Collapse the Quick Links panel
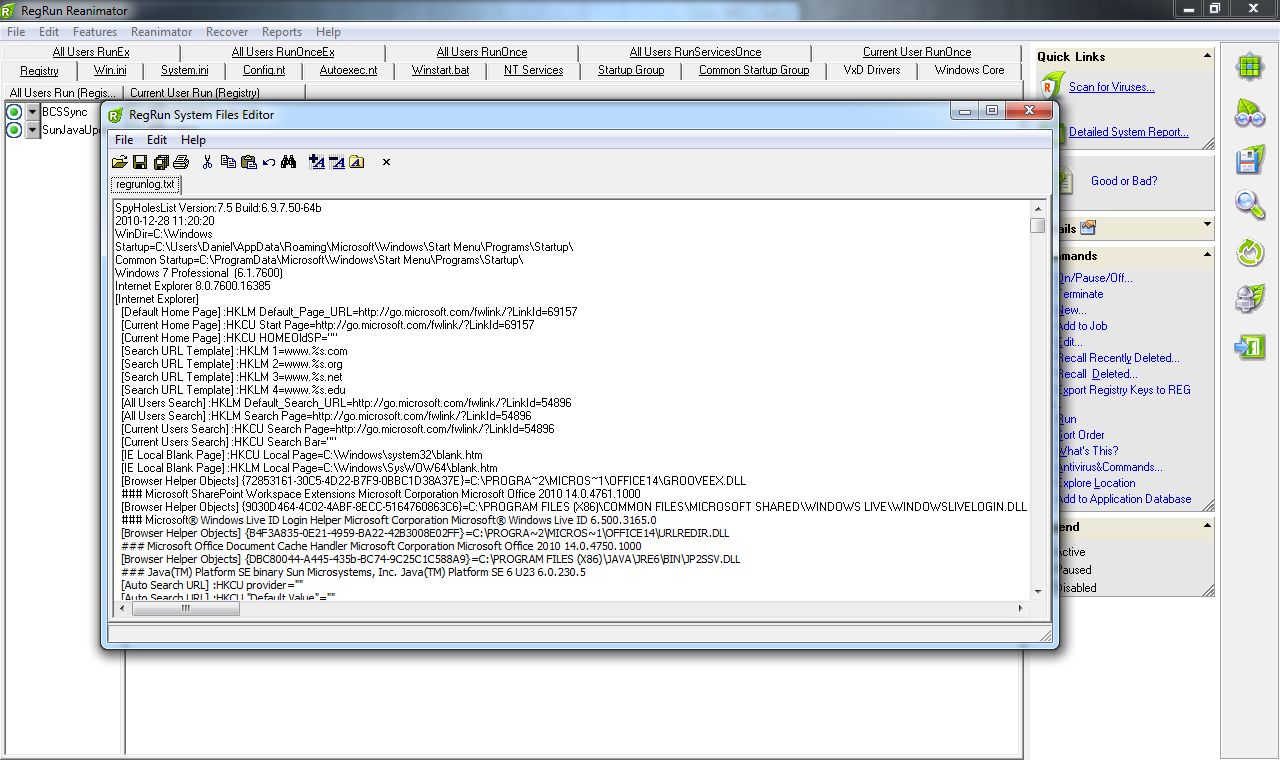This screenshot has height=760, width=1280. 1207,57
